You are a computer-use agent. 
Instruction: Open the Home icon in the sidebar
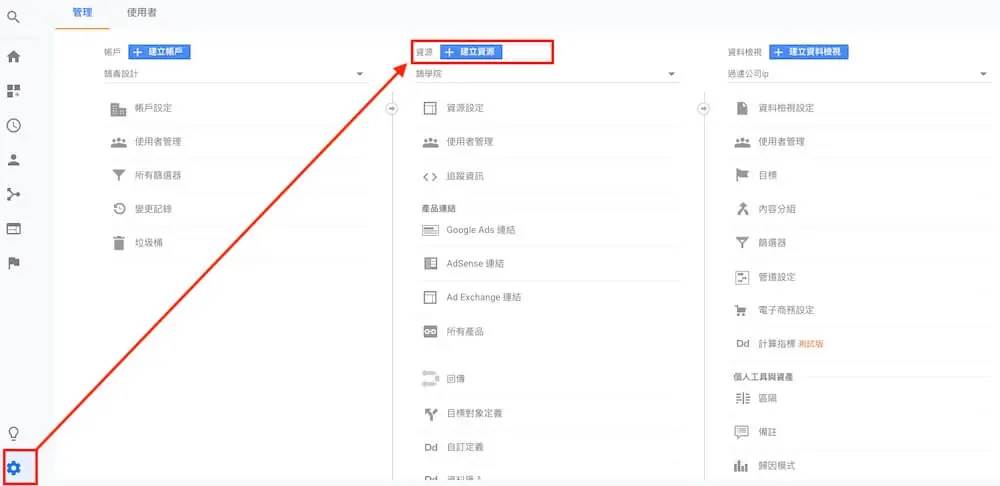13,57
